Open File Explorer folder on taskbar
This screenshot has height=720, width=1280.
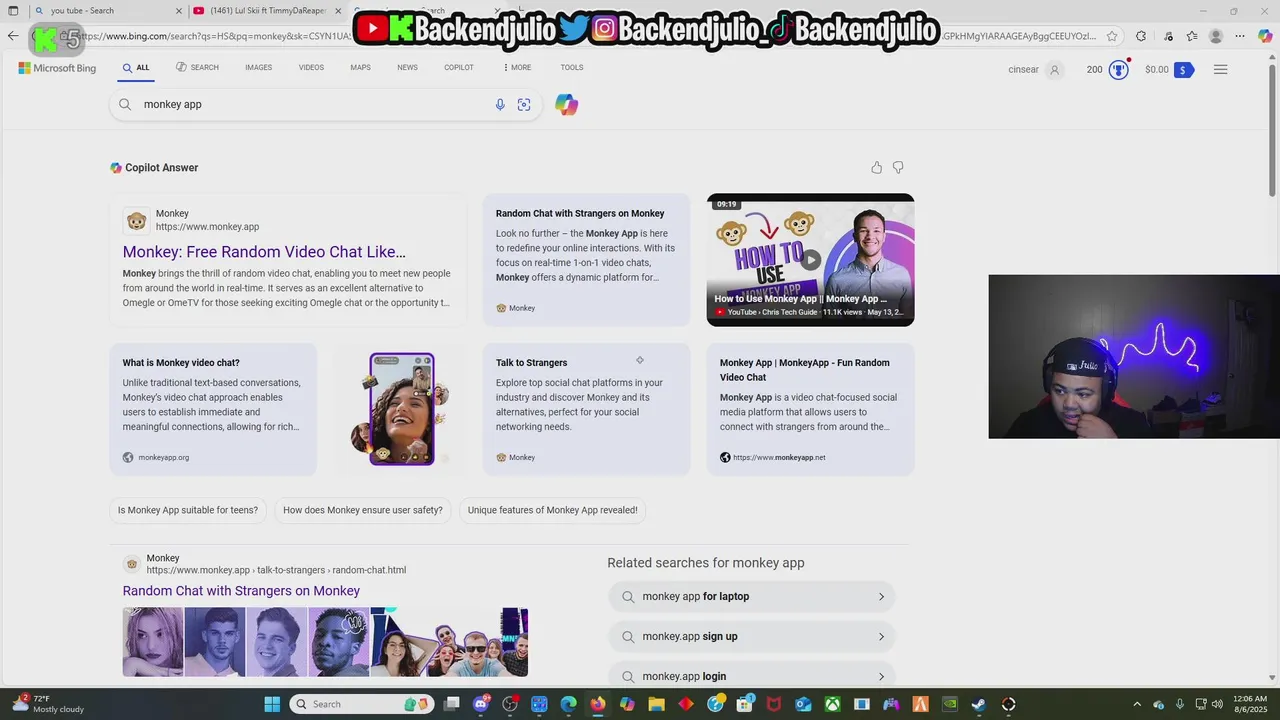click(x=656, y=704)
